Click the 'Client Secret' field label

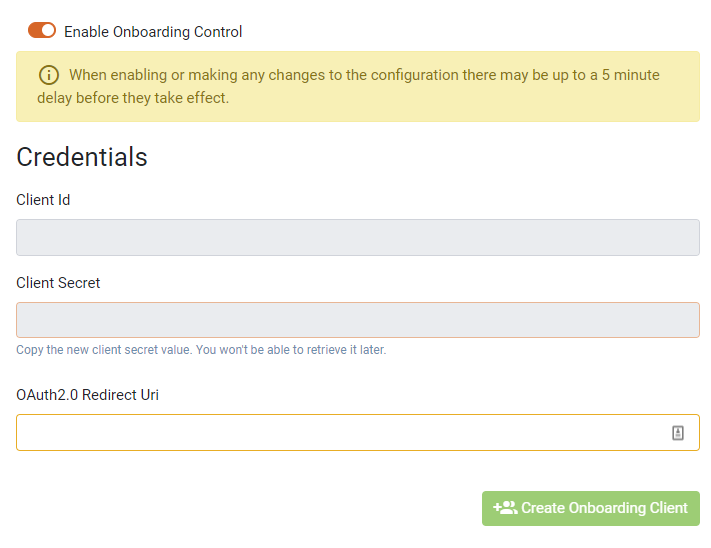coord(58,283)
